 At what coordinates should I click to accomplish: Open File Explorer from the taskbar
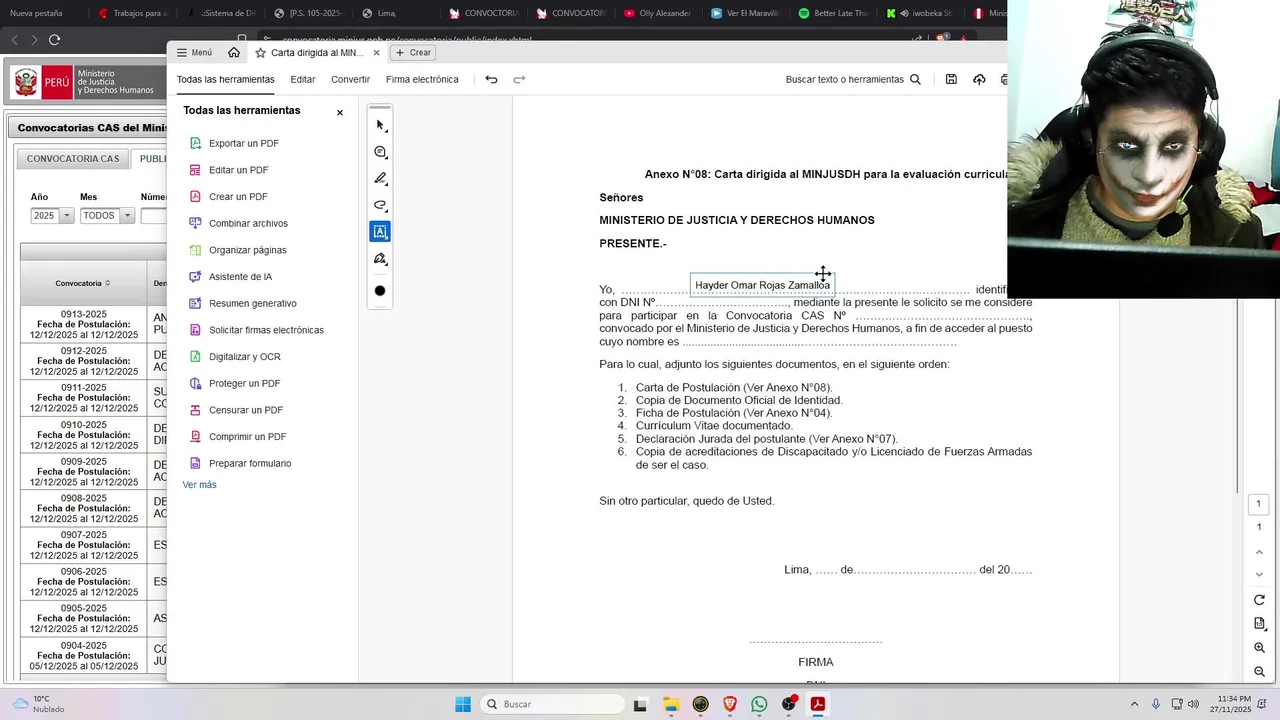pos(670,704)
